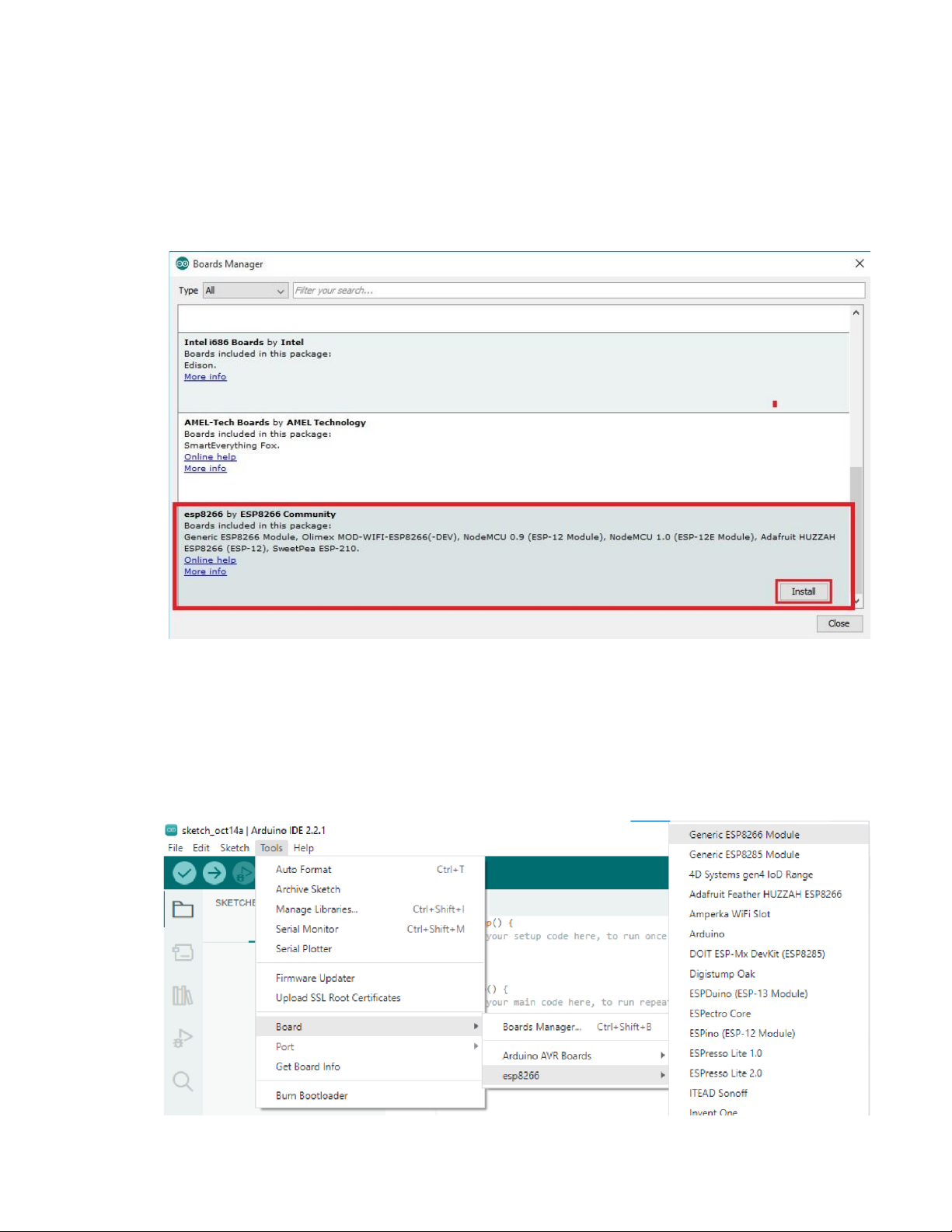Click the Boards Manager scroll-up arrow

point(856,312)
